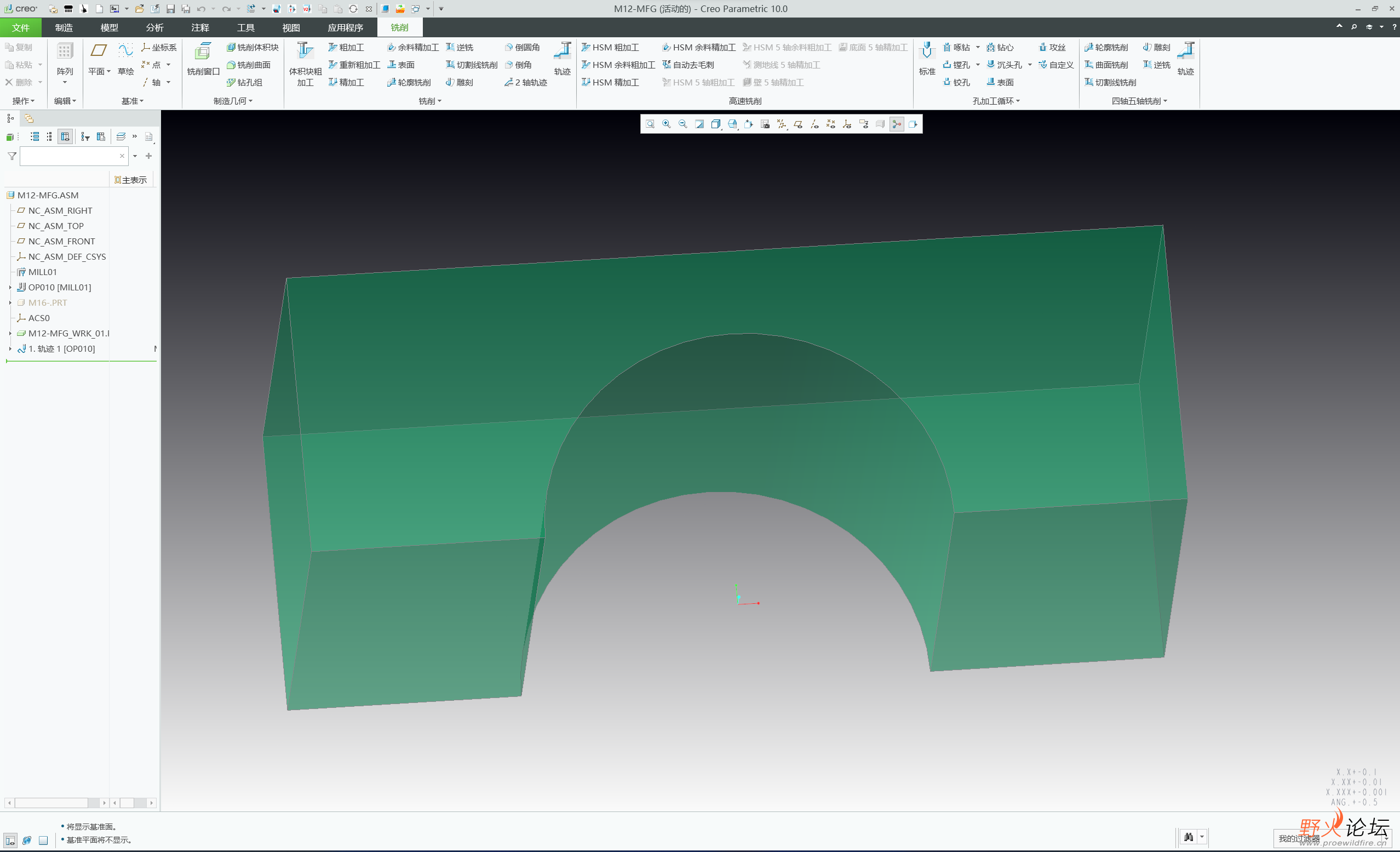Click the 体积块粗加工 volume rough icon
Viewport: 1400px width, 852px height.
click(x=305, y=52)
